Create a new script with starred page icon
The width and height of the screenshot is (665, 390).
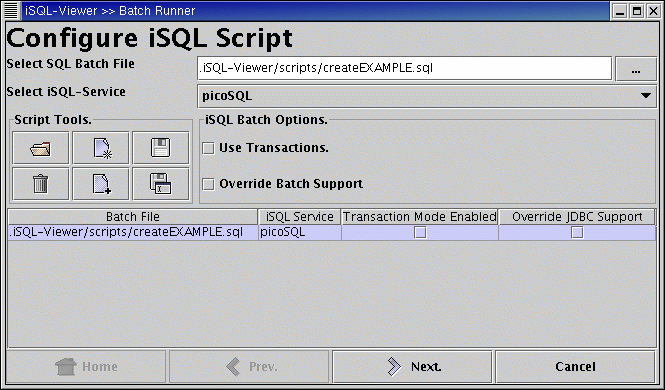click(101, 148)
